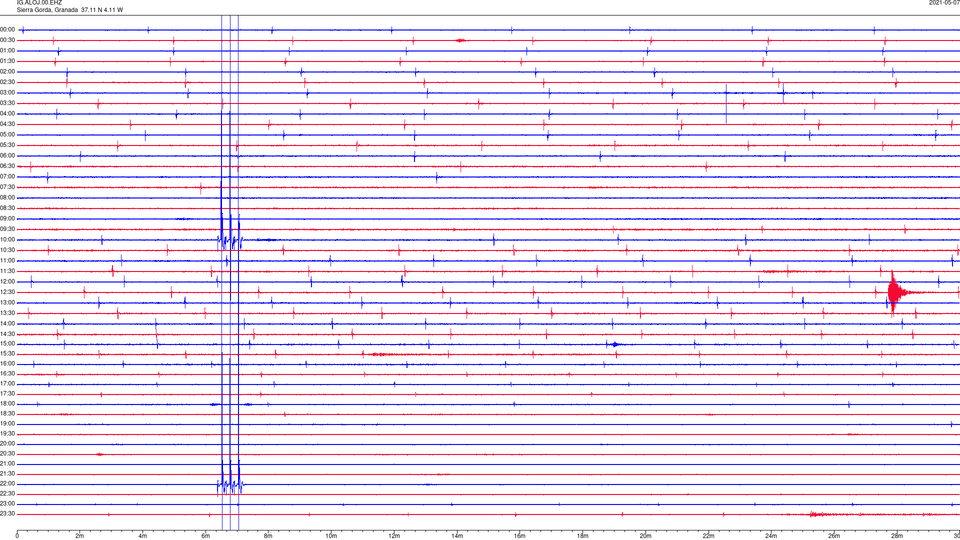The image size is (960, 540).
Task: Select the 00:30 trace time label
Action: [x=8, y=40]
